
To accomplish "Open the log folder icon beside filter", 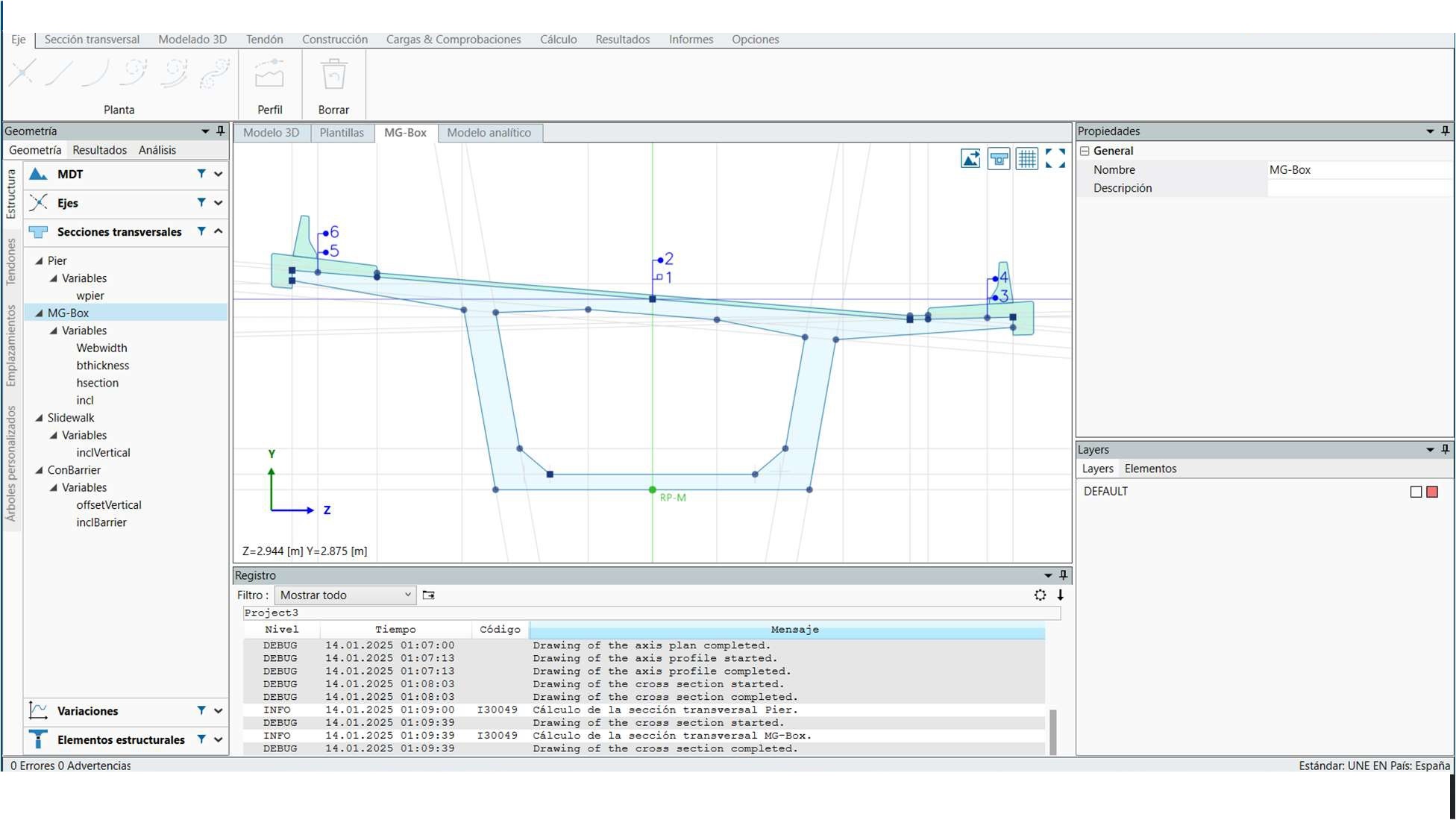I will (x=428, y=595).
